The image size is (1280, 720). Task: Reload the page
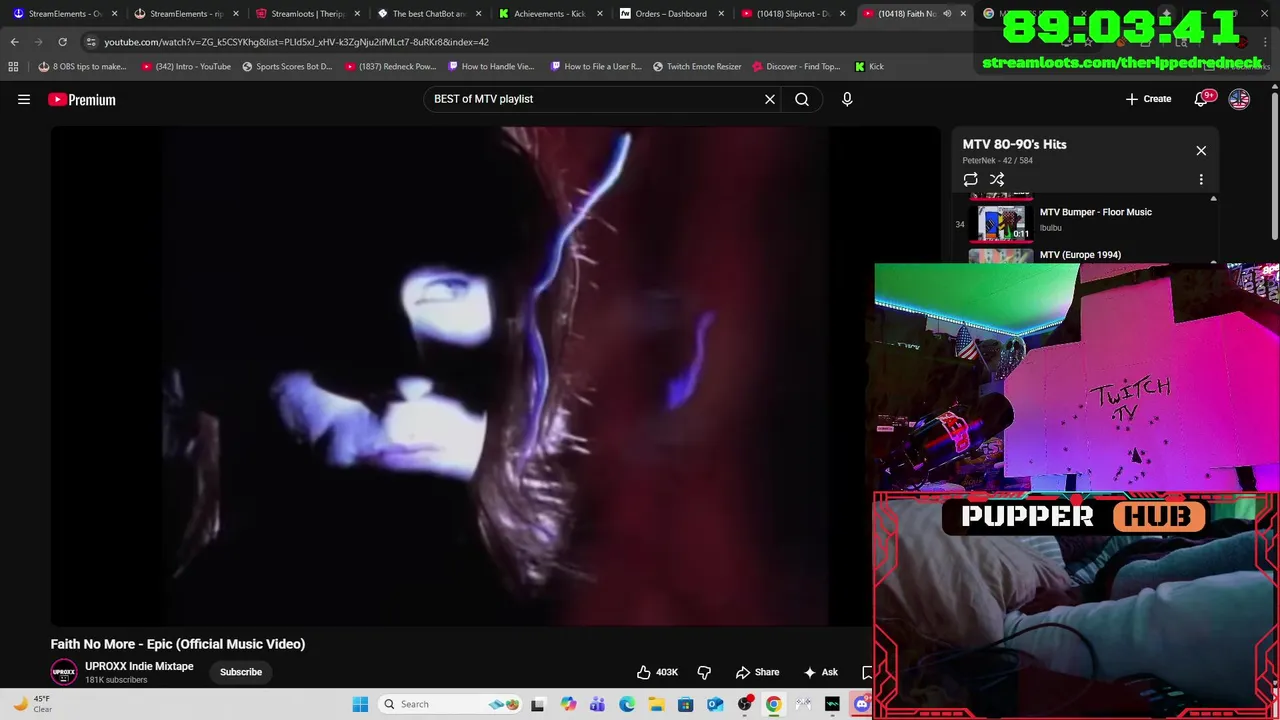62,42
